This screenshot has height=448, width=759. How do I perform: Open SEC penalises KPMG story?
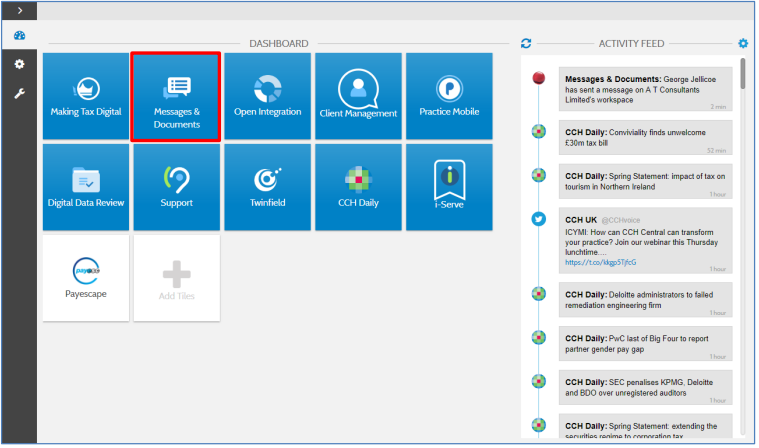[645, 388]
